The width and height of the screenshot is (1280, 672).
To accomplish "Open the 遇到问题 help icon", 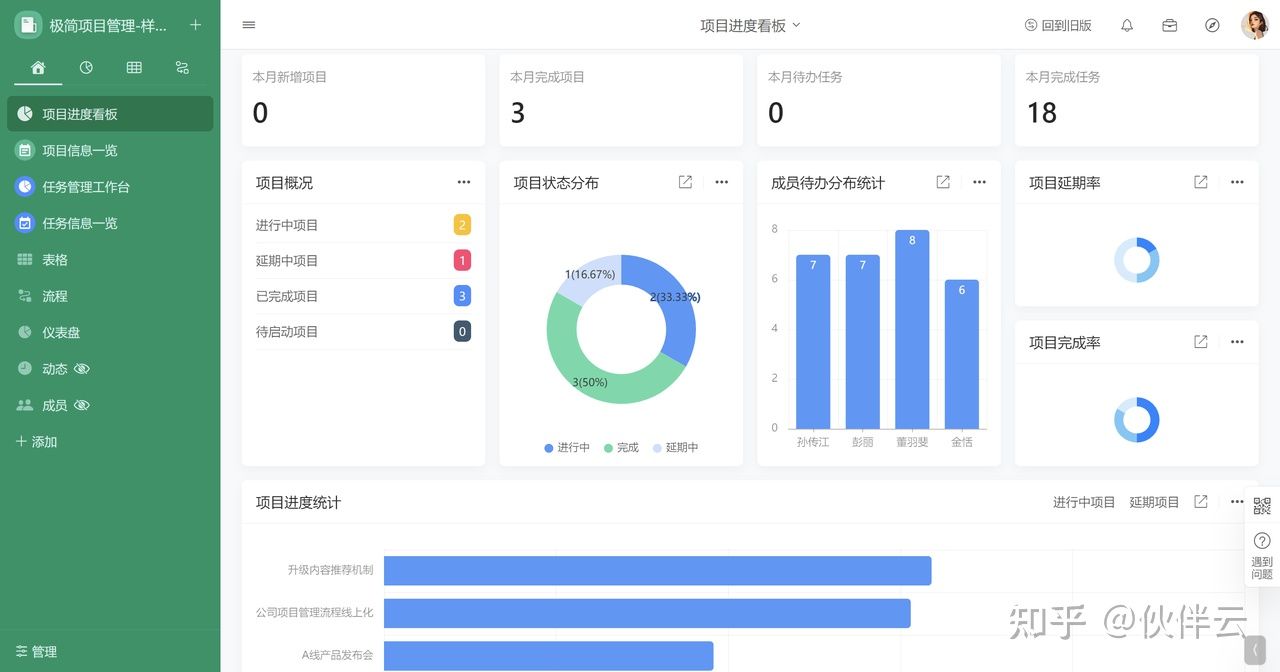I will 1261,553.
